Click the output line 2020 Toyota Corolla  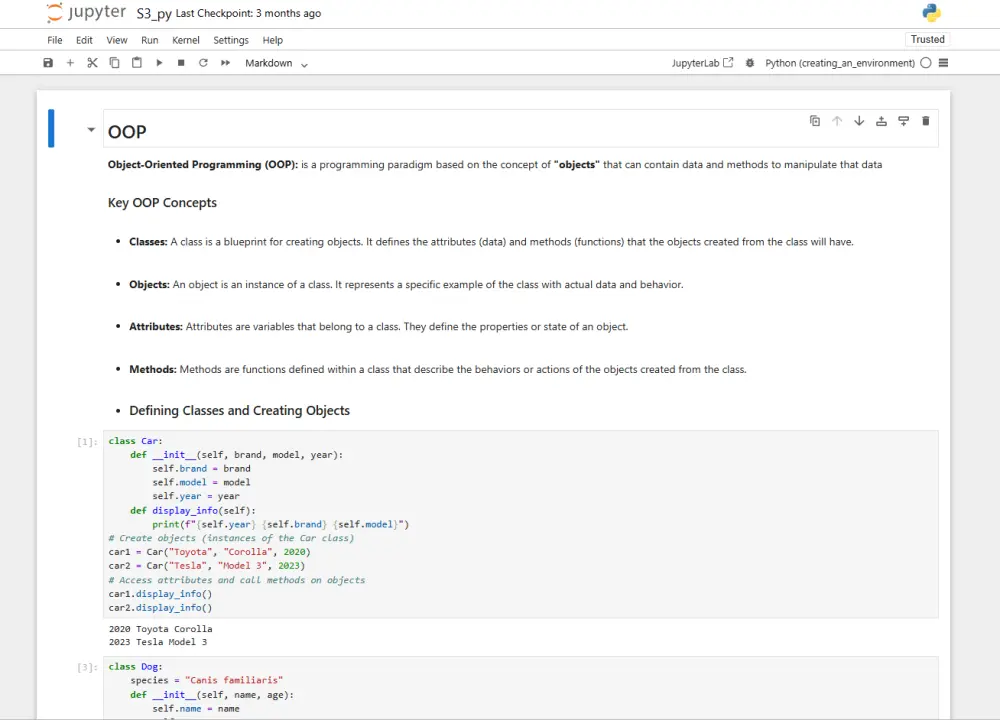[161, 629]
